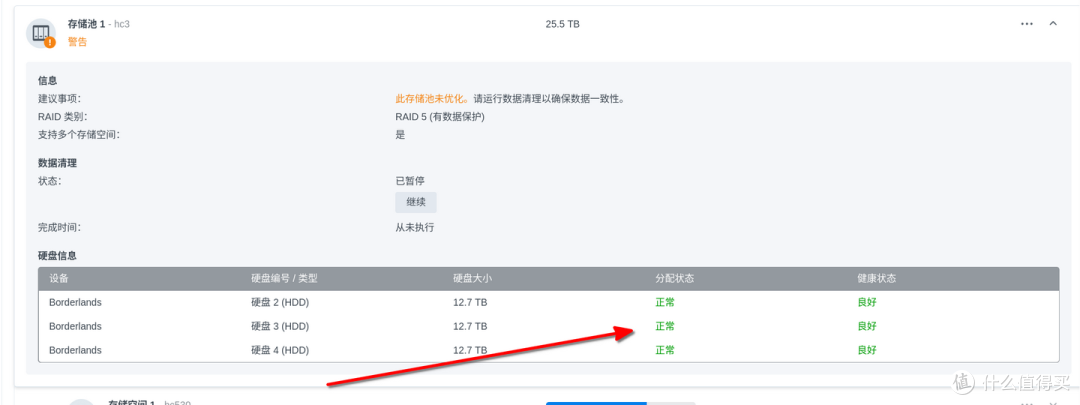Click Borderlands in the 硬盘 3 row
This screenshot has height=405, width=1080.
coord(75,326)
